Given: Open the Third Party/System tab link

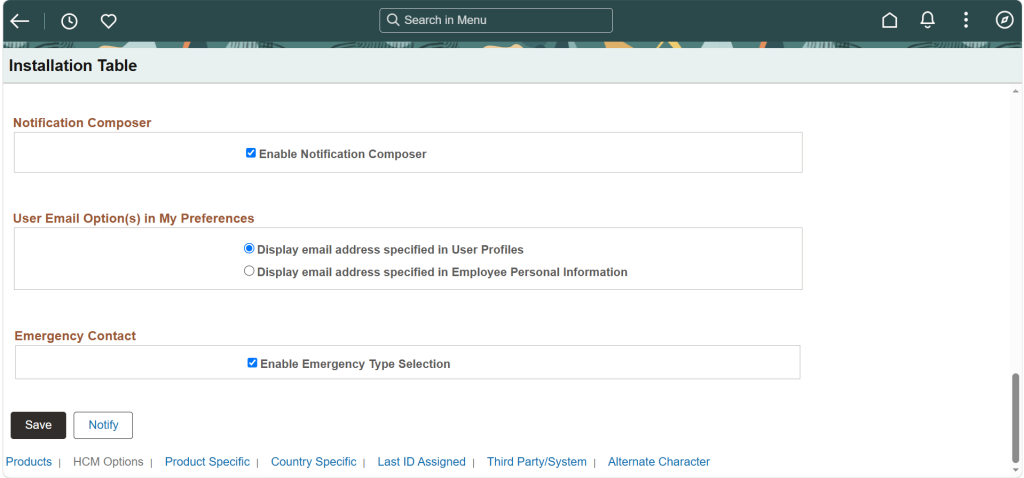Looking at the screenshot, I should [537, 462].
